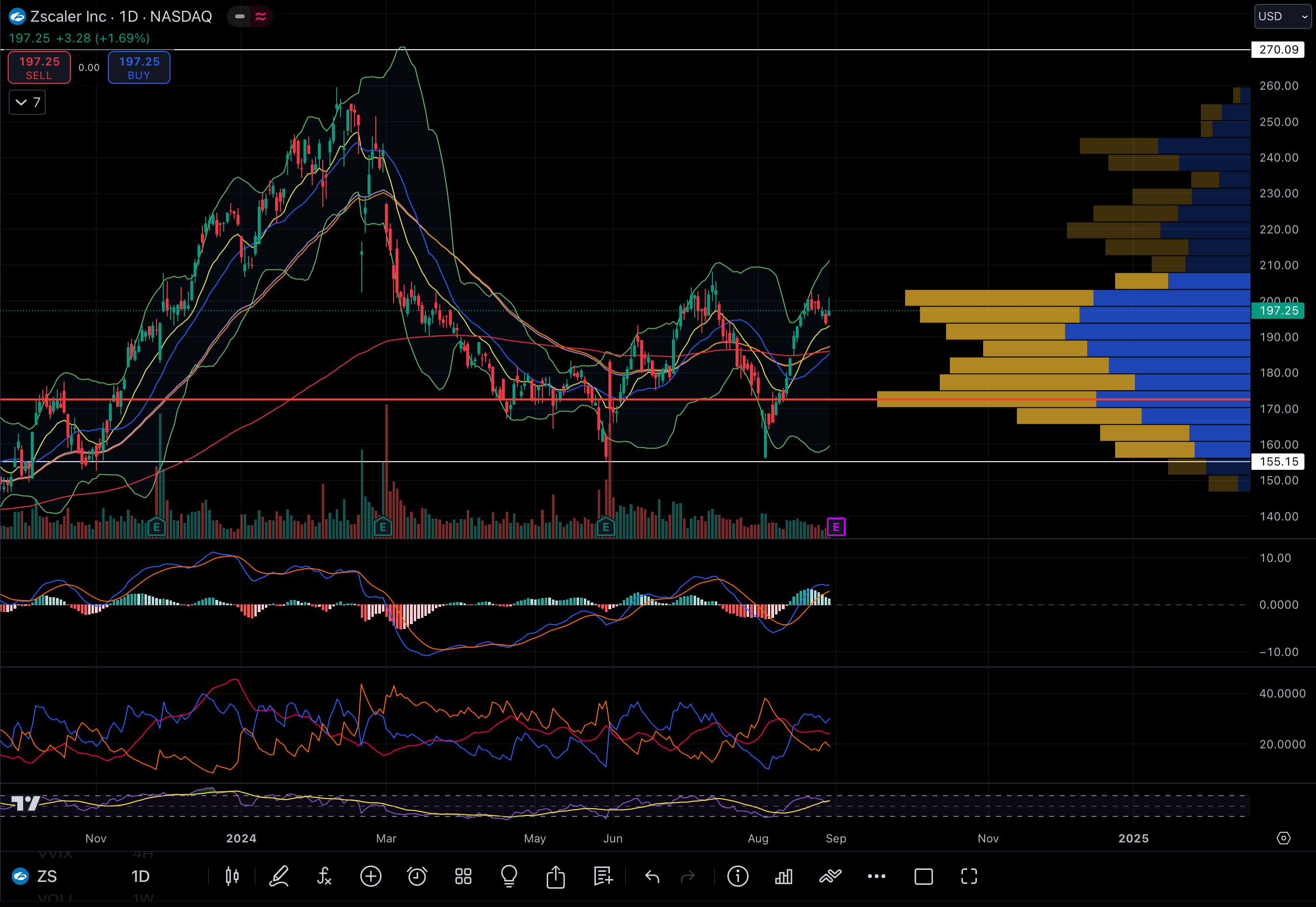Viewport: 1316px width, 907px height.
Task: Toggle the pink approximate-equals session indicator
Action: (261, 16)
